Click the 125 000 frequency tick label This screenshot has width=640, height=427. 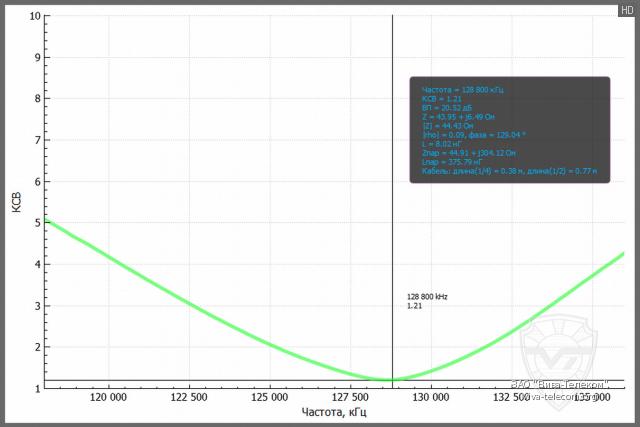(269, 397)
